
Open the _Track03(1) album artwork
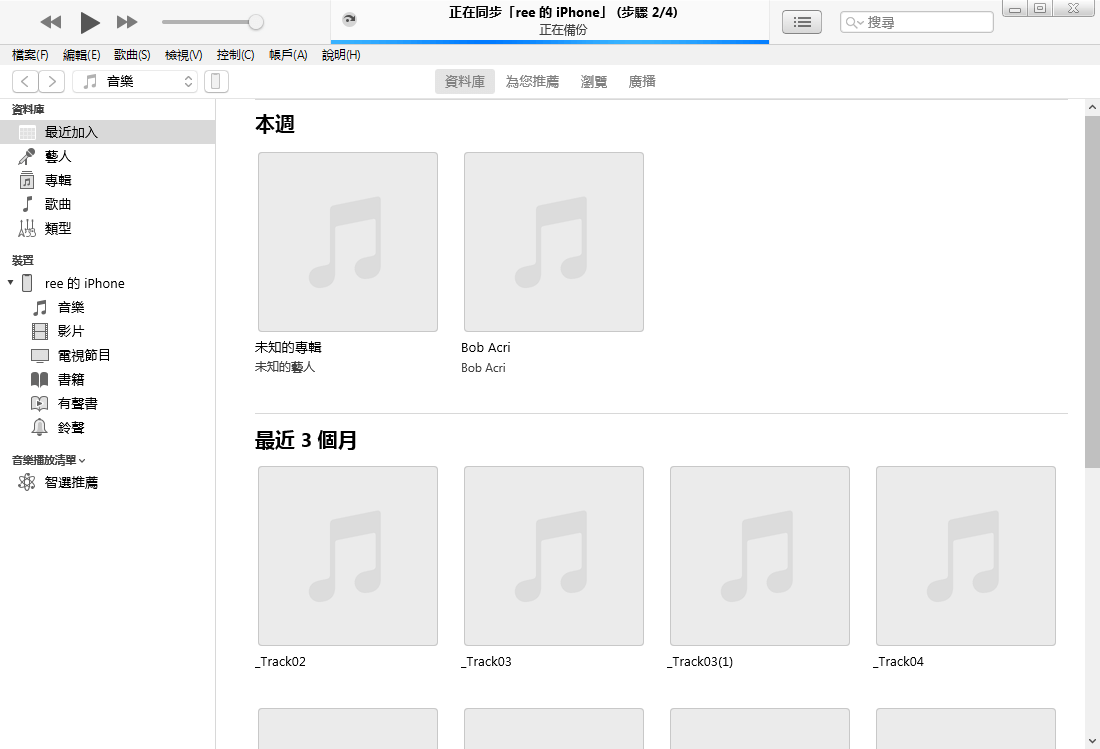[x=760, y=556]
